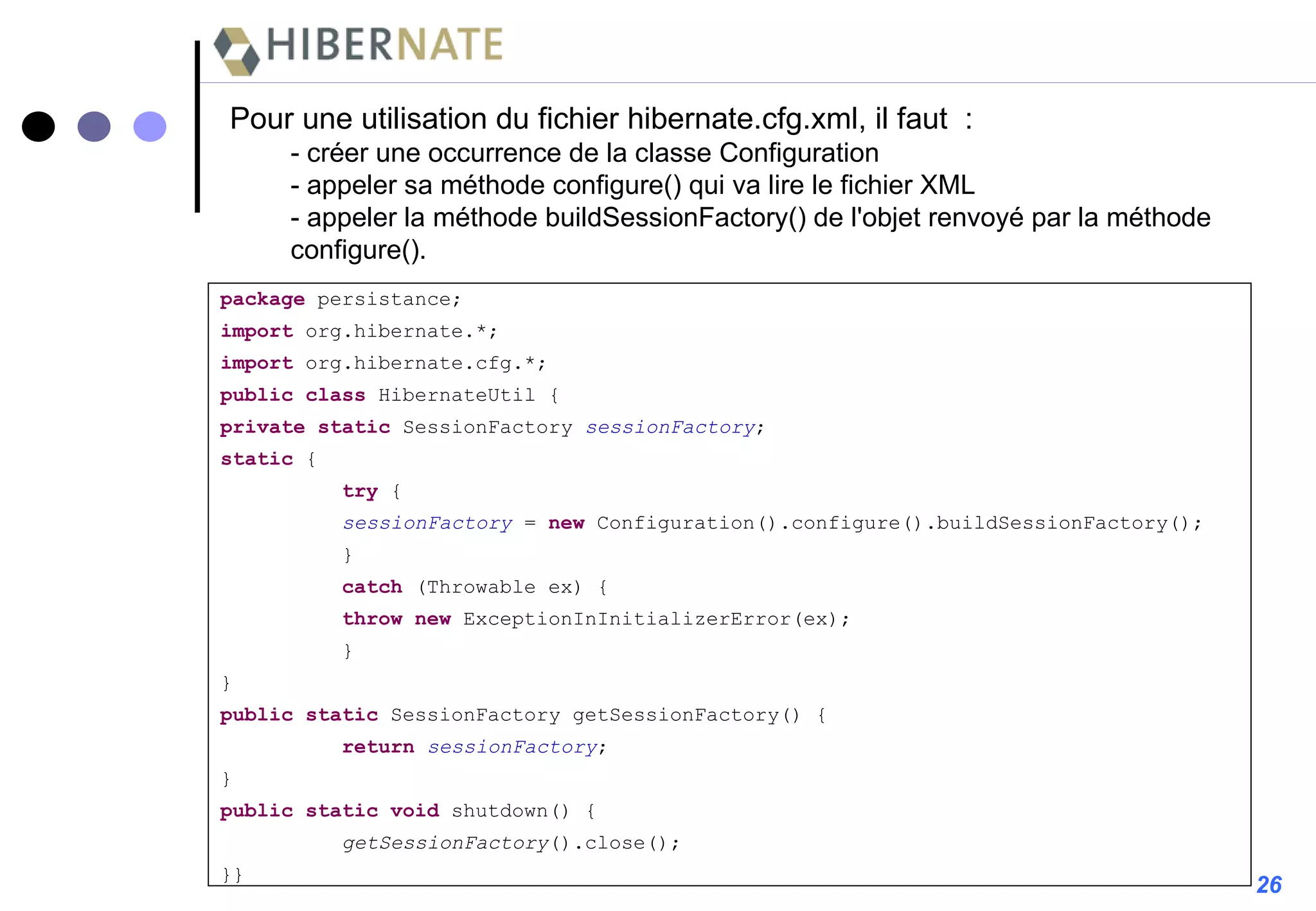This screenshot has width=1316, height=911.
Task: Click the 'getSessionFactory().close();' line
Action: click(511, 843)
